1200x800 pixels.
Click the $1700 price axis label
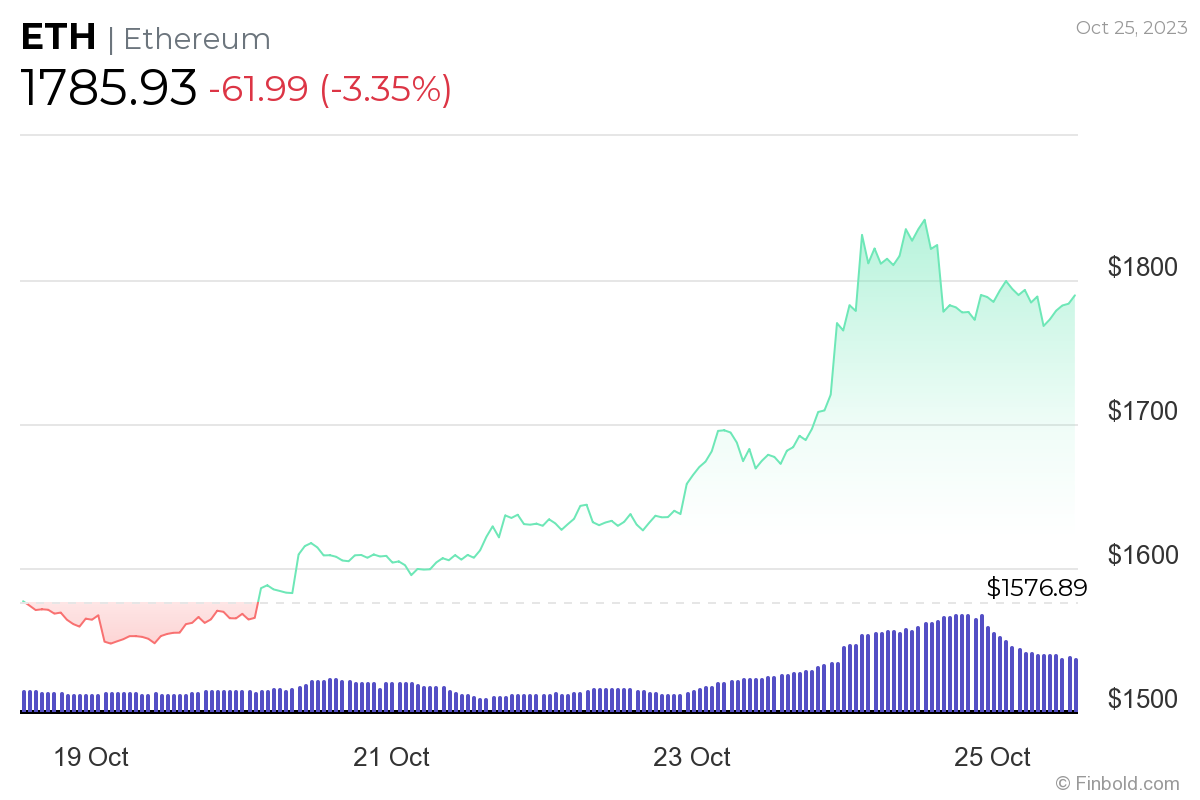click(1143, 411)
